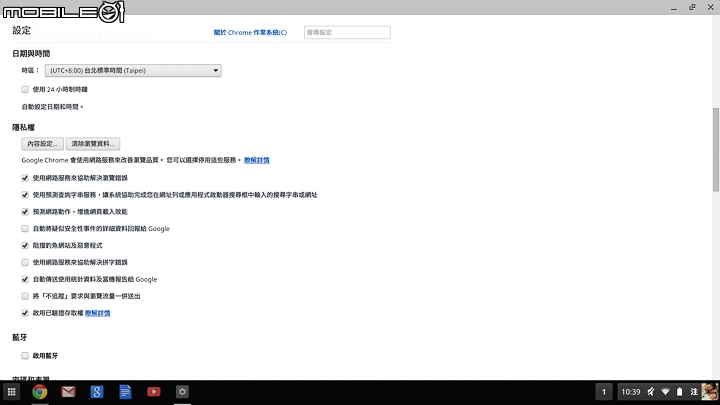Image resolution: width=720 pixels, height=405 pixels.
Task: Toggle web service for navigation errors checkbox
Action: (25, 178)
